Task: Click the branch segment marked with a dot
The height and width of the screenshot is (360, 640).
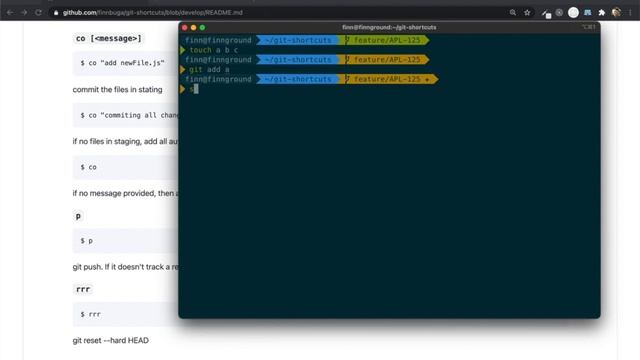Action: click(389, 79)
